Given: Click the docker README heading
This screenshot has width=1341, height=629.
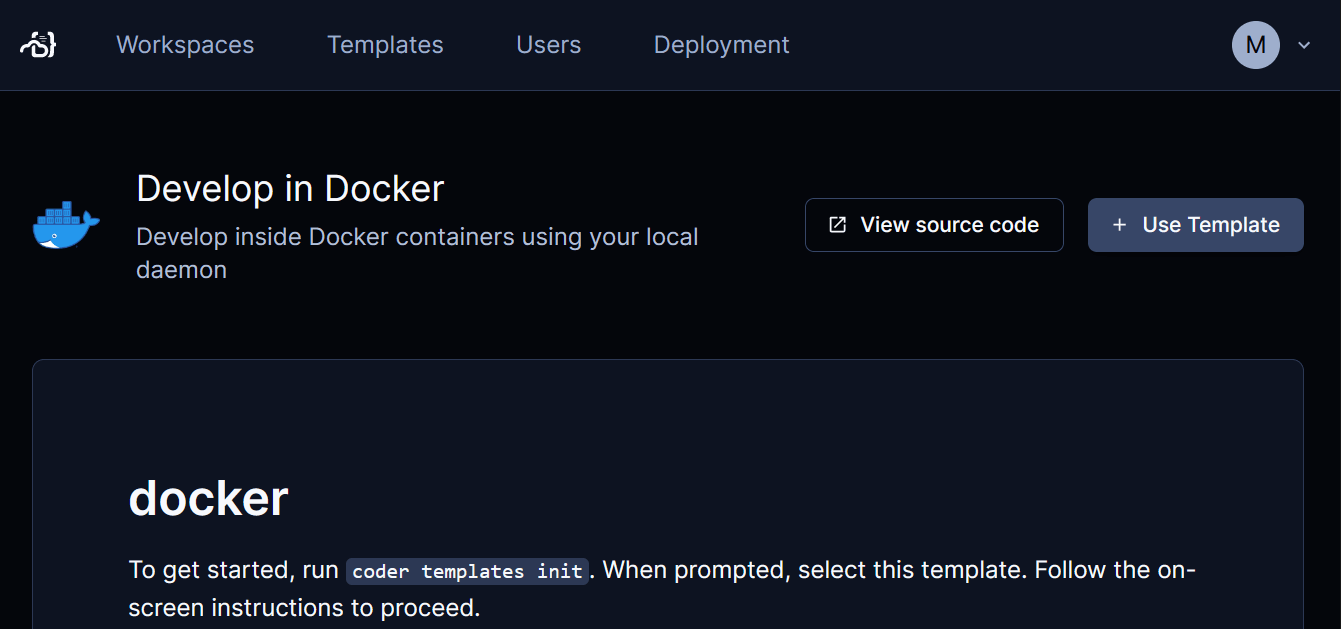Looking at the screenshot, I should click(x=209, y=498).
